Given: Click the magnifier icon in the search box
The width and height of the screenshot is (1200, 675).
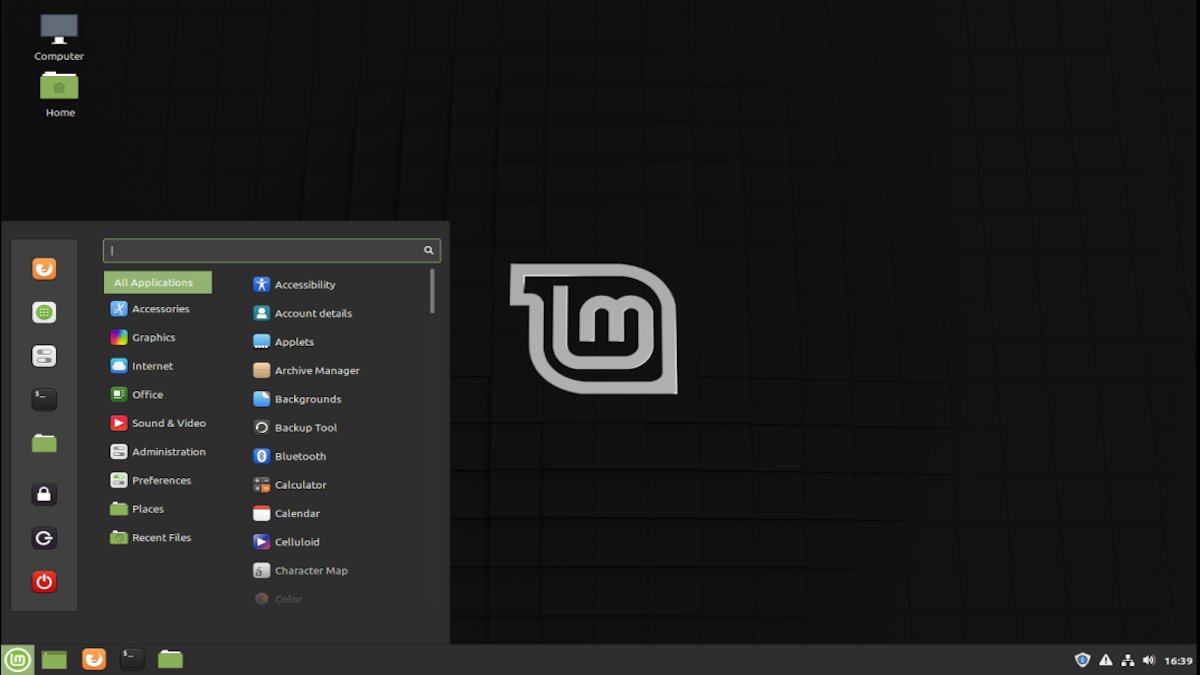Looking at the screenshot, I should click(429, 251).
